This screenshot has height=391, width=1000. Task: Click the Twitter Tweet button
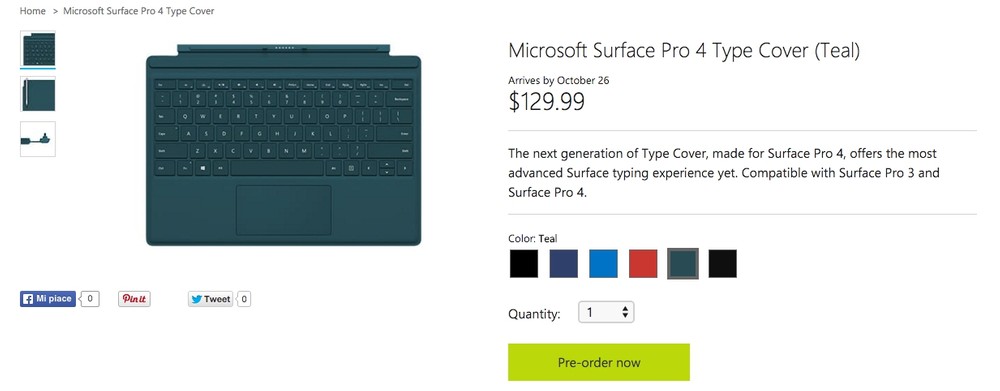tap(210, 299)
